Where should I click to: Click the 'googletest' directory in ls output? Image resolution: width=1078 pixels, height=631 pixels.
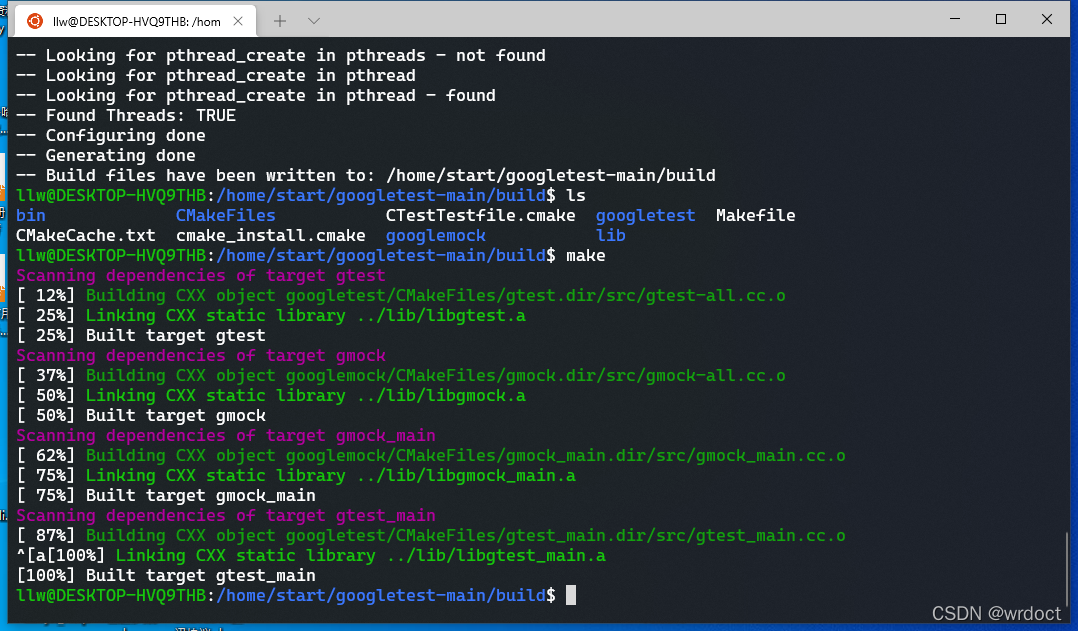tap(646, 216)
